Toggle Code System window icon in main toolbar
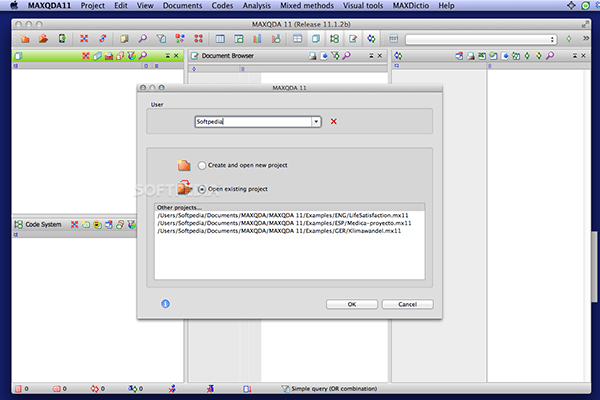The width and height of the screenshot is (600, 400). (334, 39)
